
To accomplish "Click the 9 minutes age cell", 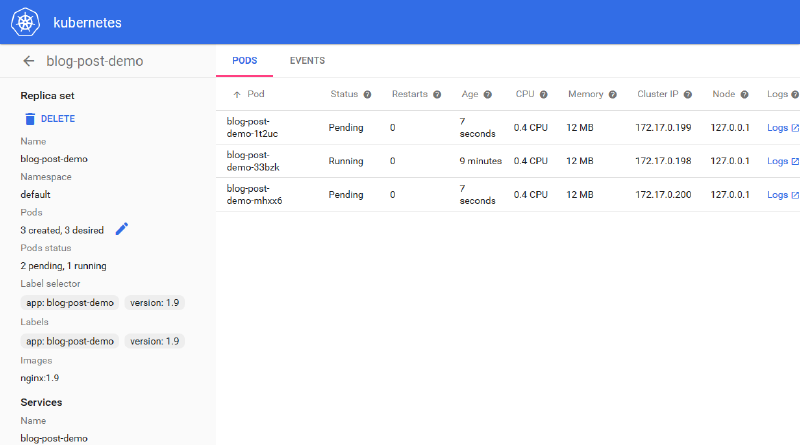I will pos(481,161).
